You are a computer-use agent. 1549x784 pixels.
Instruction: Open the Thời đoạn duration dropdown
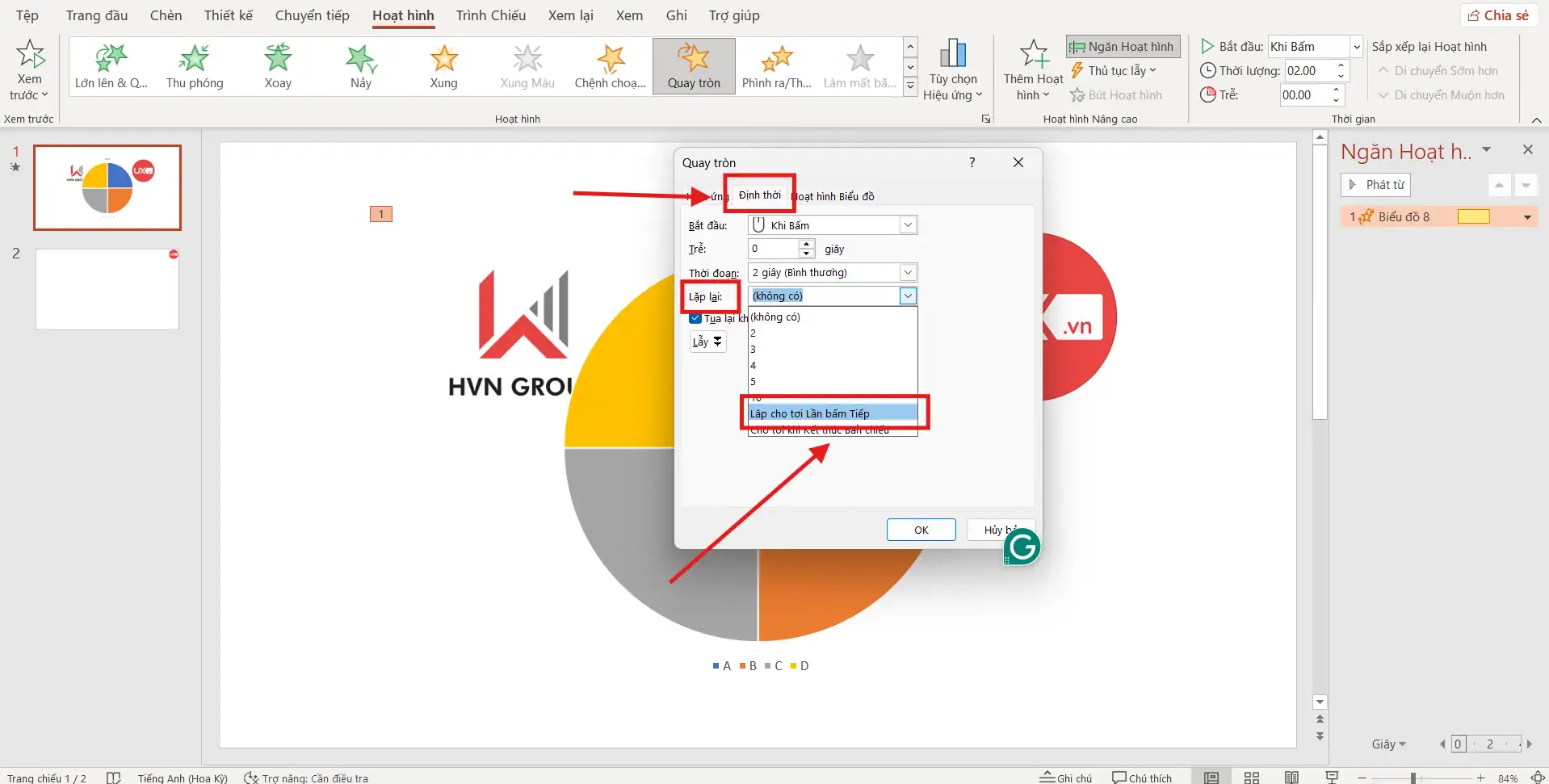[x=908, y=273]
